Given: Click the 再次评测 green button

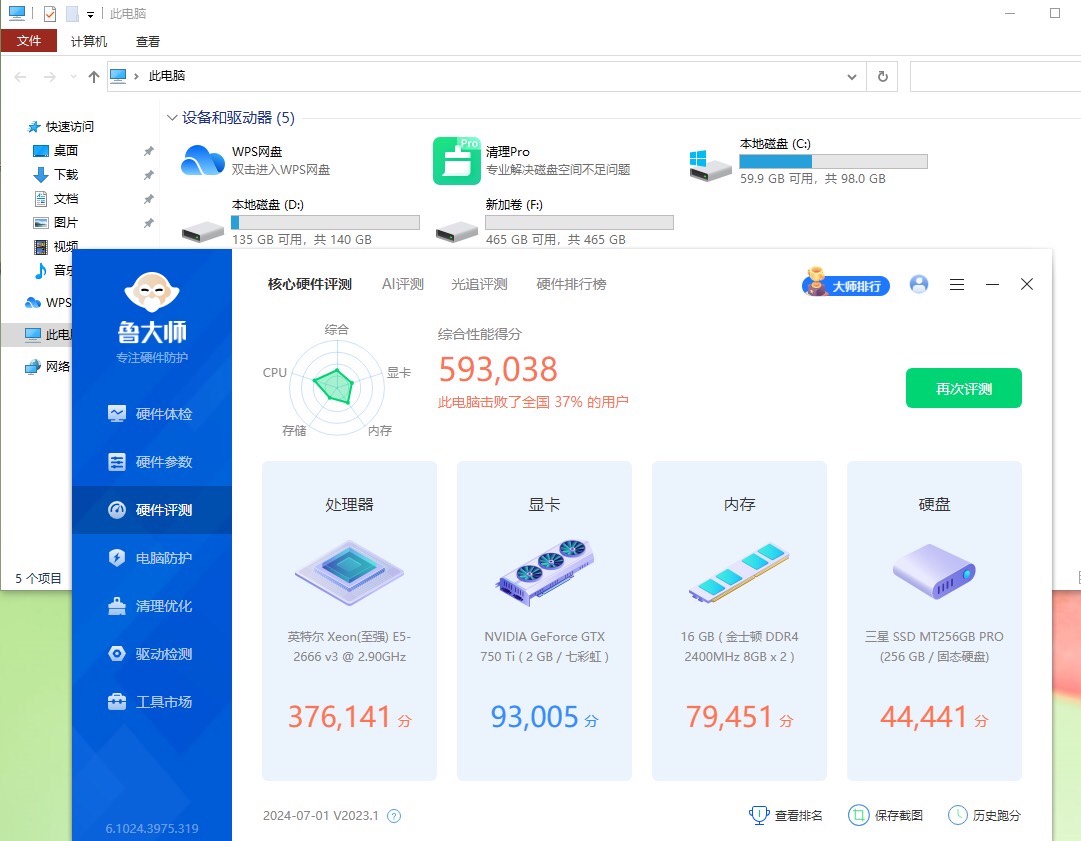Looking at the screenshot, I should point(964,388).
